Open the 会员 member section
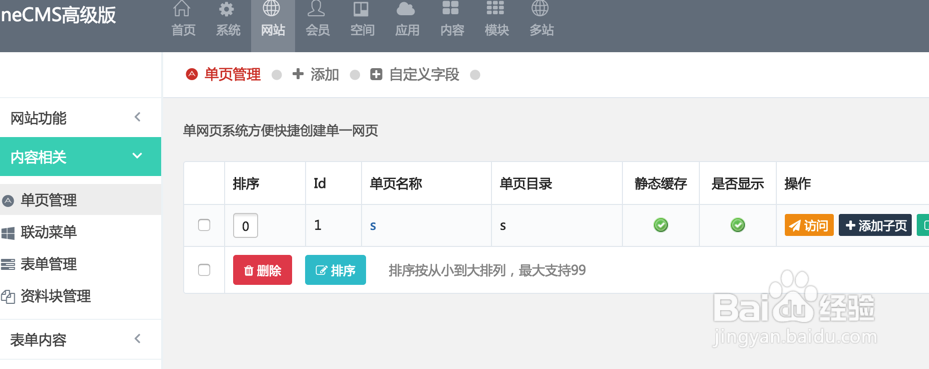929x369 pixels. [317, 20]
